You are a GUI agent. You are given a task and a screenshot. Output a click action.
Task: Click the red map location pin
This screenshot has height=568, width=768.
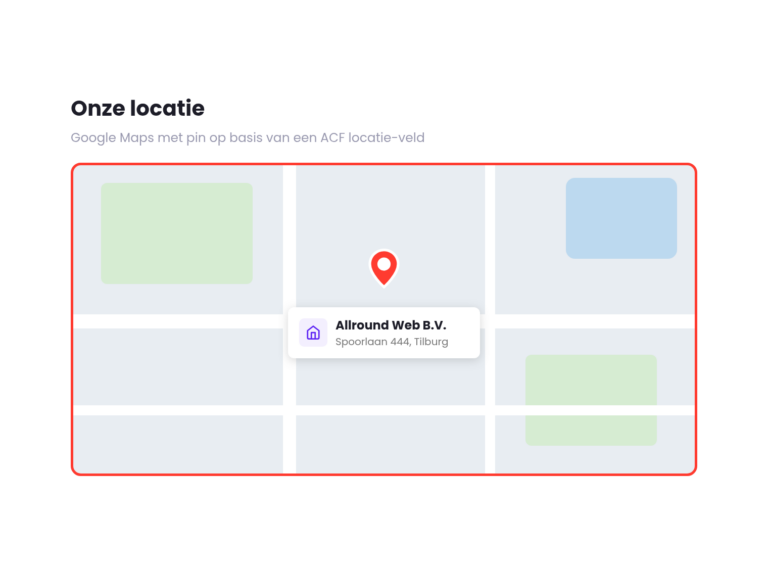click(x=384, y=268)
